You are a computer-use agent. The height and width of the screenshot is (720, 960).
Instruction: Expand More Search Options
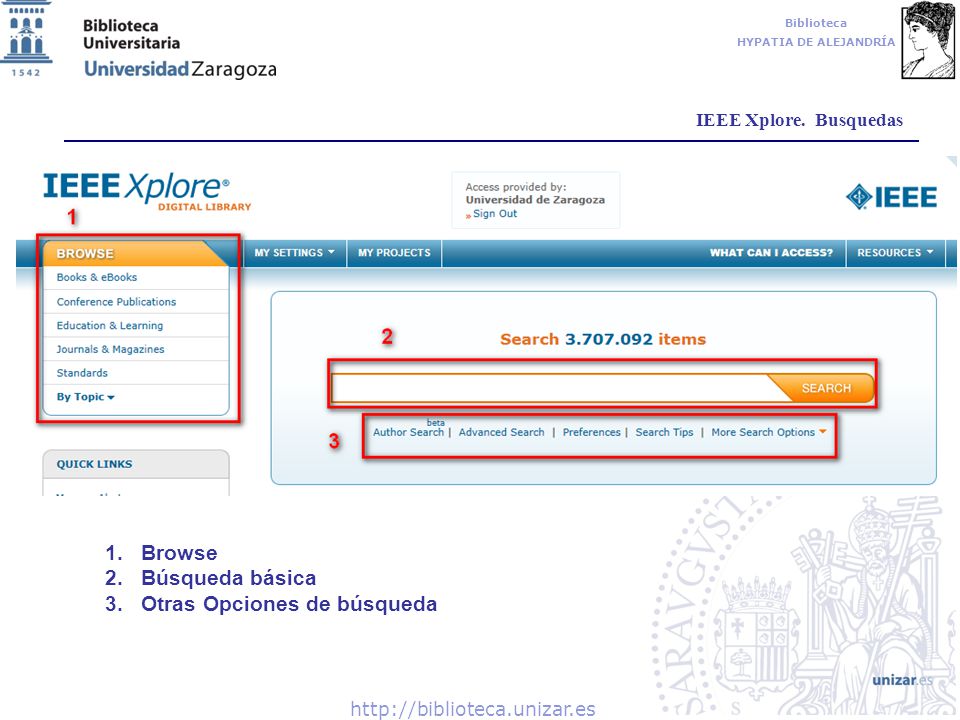(x=768, y=432)
